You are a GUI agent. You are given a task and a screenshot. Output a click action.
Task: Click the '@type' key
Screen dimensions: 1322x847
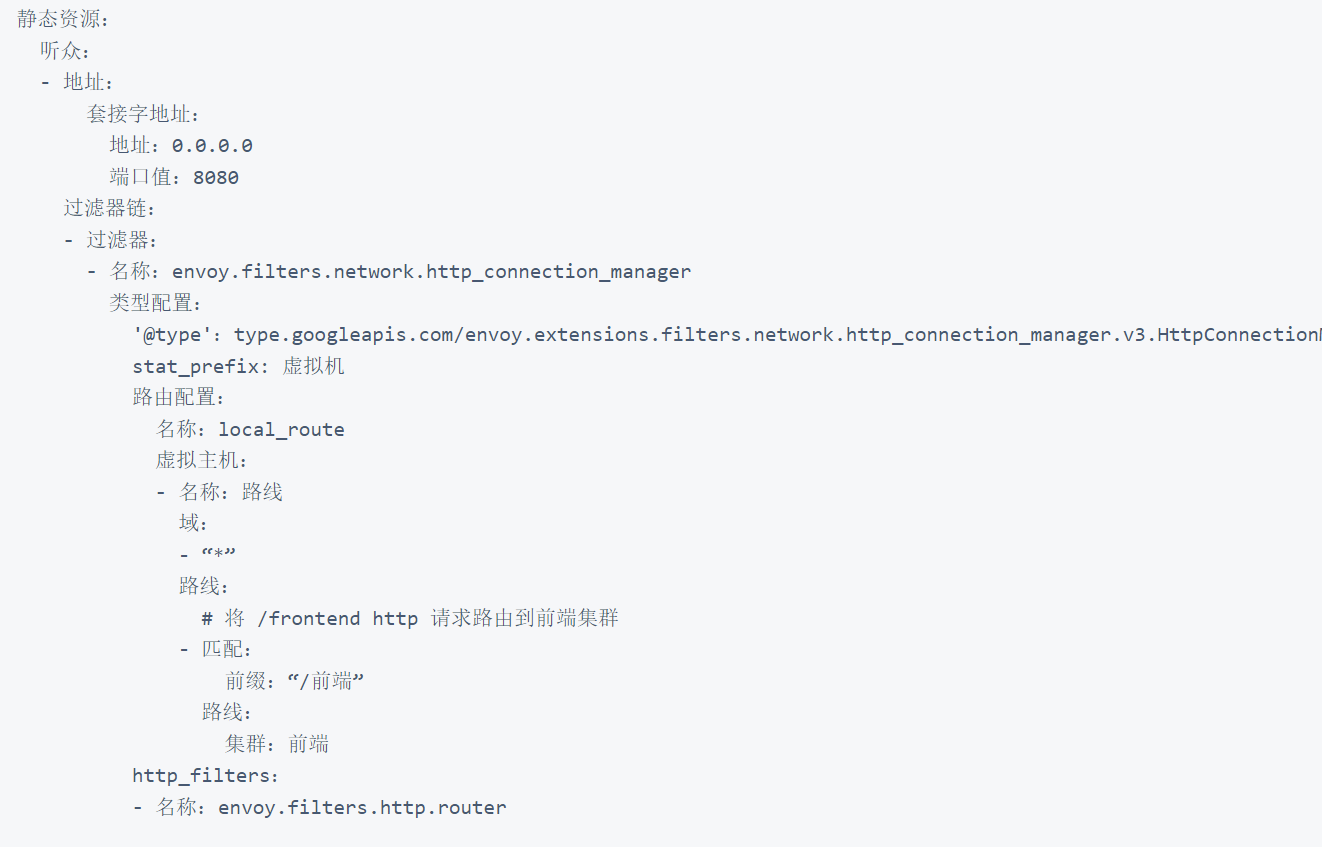pos(167,335)
